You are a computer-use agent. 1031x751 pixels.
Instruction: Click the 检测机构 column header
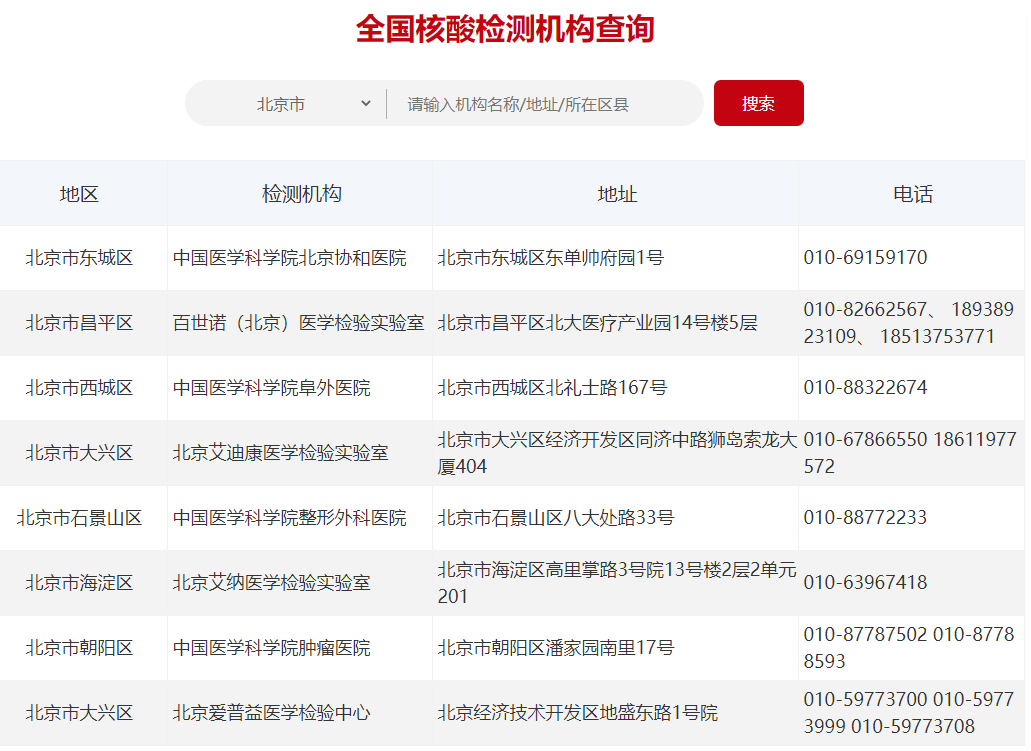pos(302,194)
